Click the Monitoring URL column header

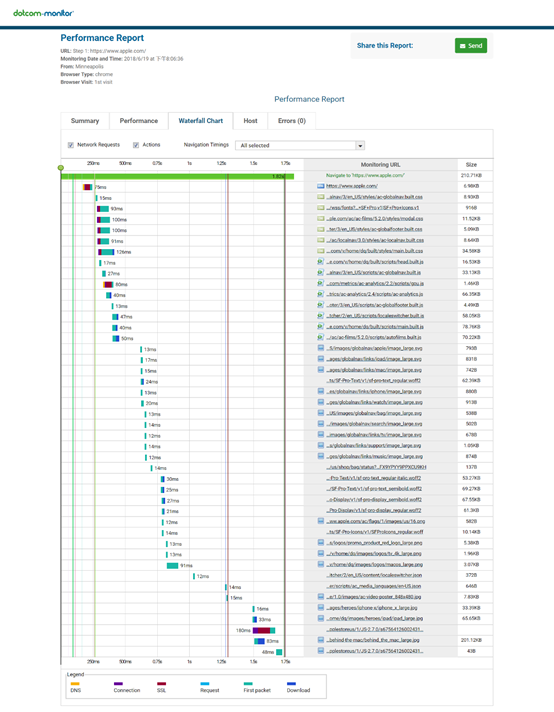tap(381, 165)
